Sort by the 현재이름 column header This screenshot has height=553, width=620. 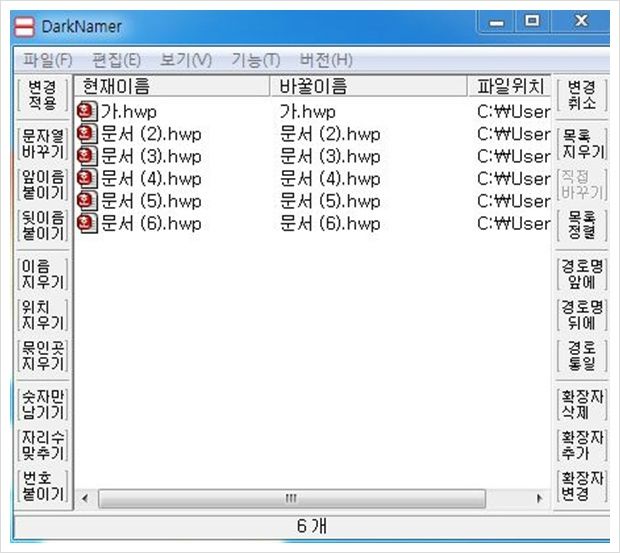tap(172, 86)
